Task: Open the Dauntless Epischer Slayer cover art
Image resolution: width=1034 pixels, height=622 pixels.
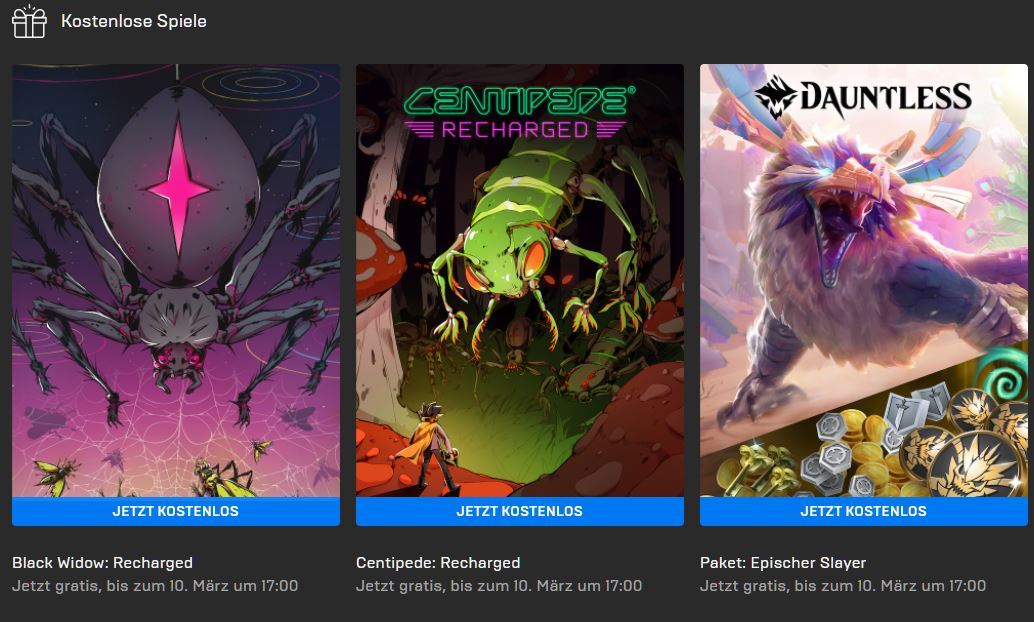Action: 864,280
